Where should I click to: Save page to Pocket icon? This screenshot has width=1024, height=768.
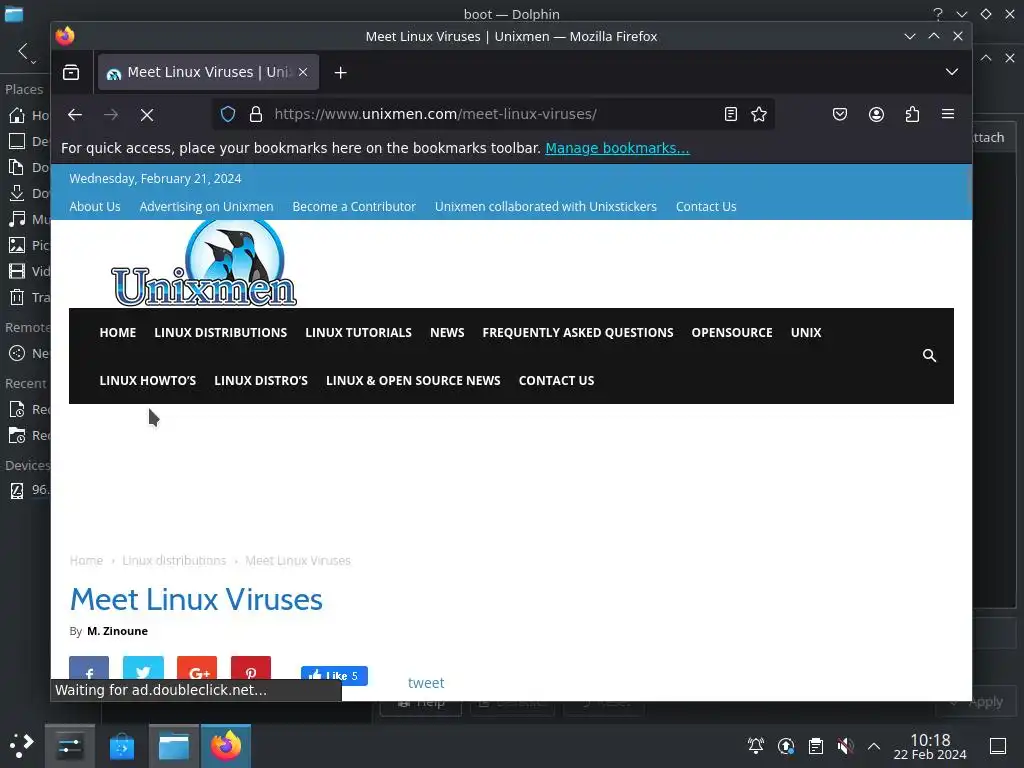[840, 114]
